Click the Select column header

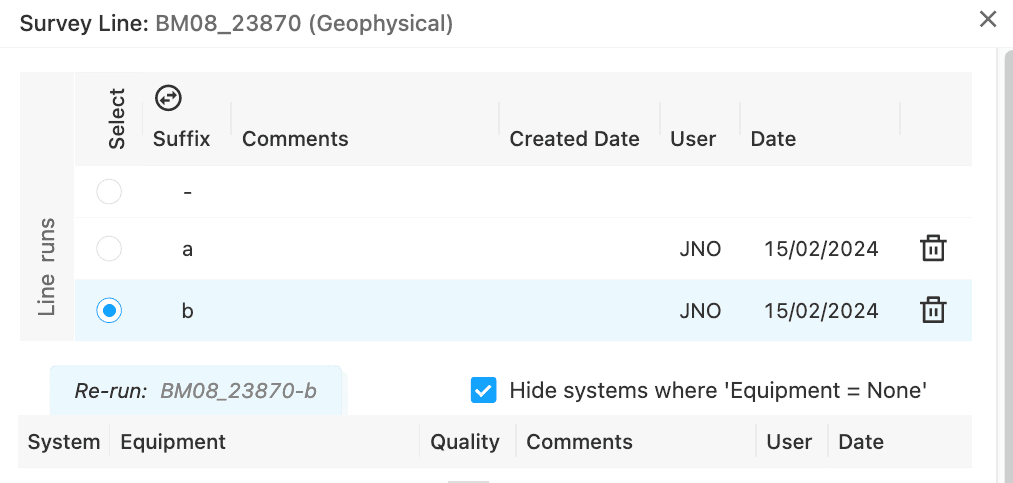tap(116, 119)
